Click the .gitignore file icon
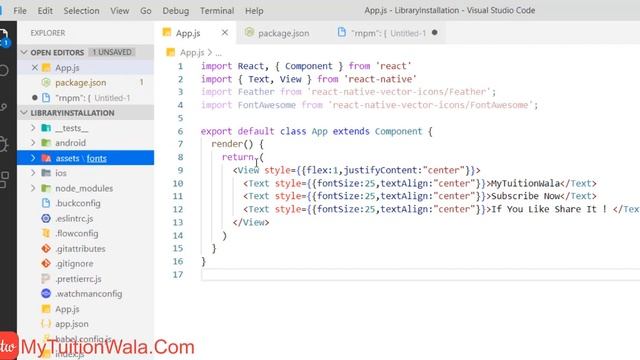 click(x=46, y=263)
